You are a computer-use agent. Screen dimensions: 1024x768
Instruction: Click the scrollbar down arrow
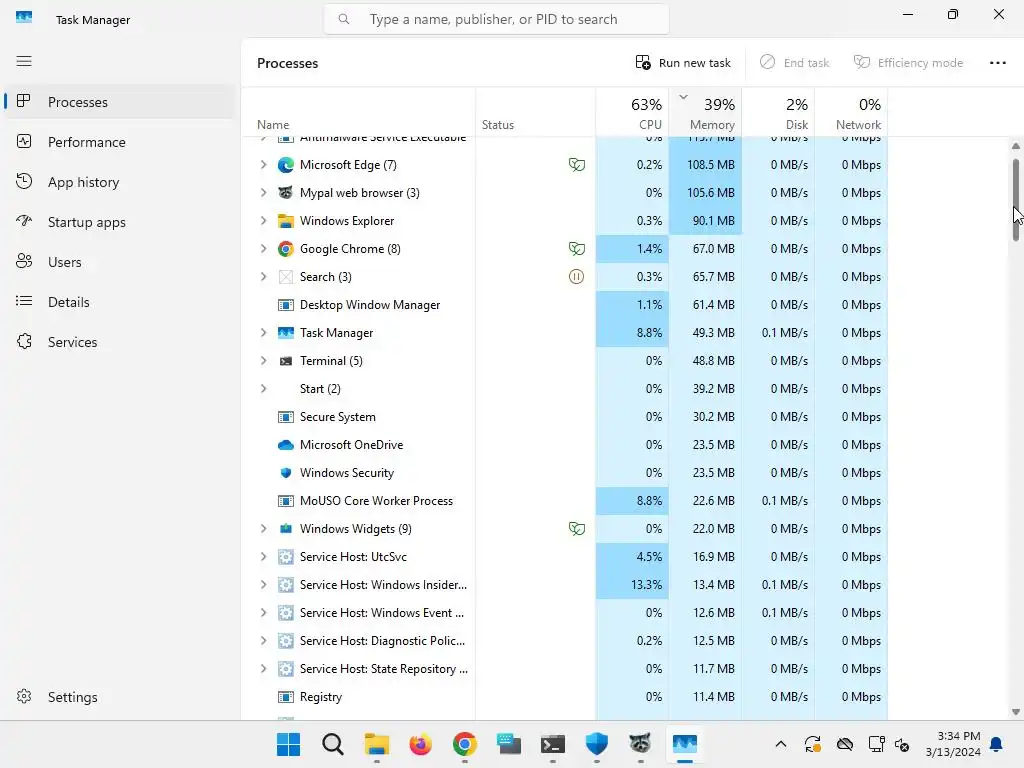pos(1016,712)
